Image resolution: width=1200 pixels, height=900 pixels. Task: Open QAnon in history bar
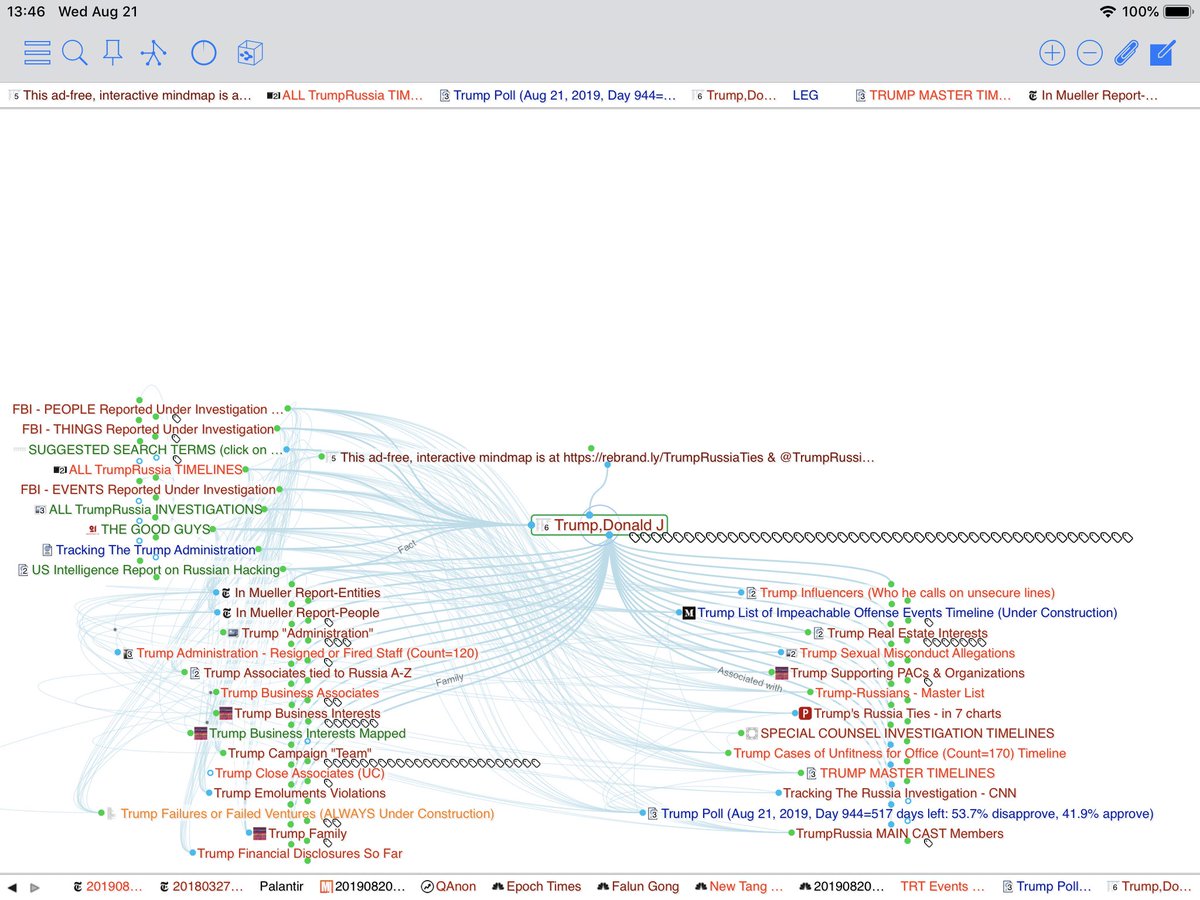[x=448, y=886]
